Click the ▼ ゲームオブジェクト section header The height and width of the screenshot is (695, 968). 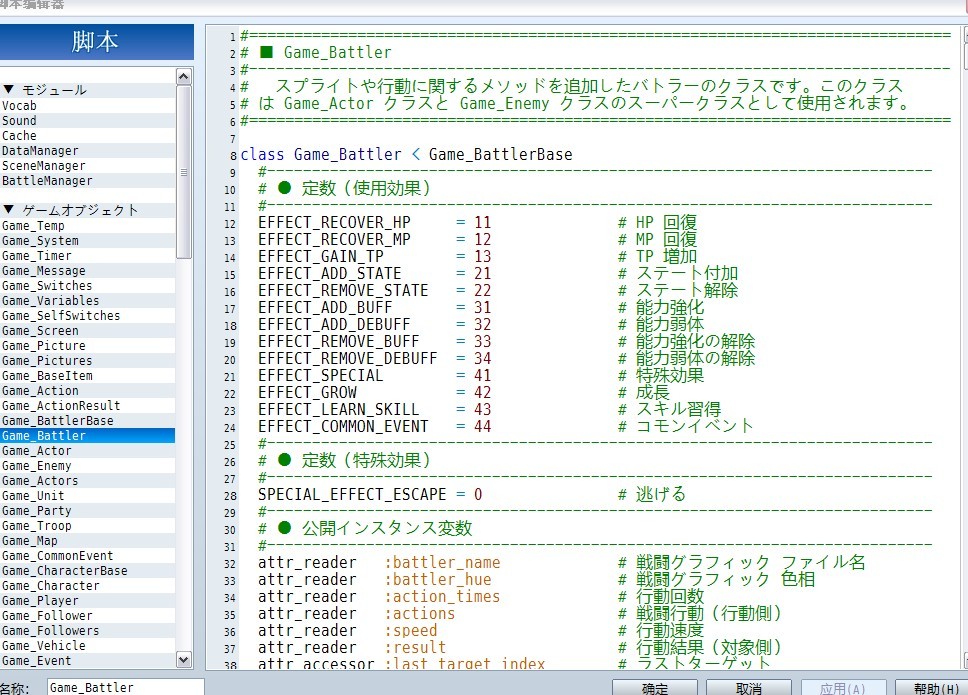click(88, 210)
